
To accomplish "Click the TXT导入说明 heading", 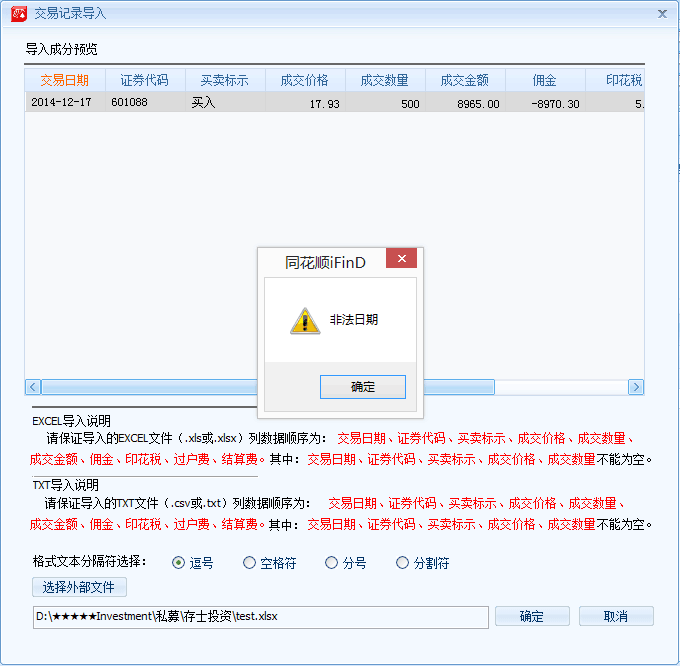I will coord(65,485).
